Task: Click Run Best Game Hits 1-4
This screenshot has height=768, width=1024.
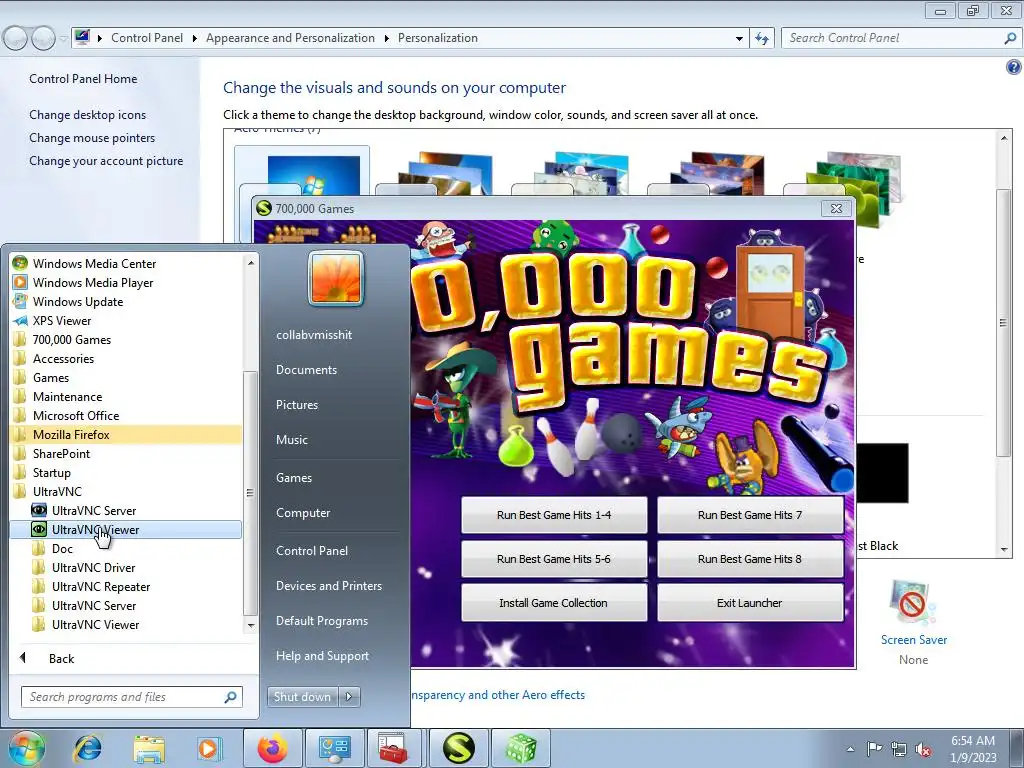Action: click(554, 515)
